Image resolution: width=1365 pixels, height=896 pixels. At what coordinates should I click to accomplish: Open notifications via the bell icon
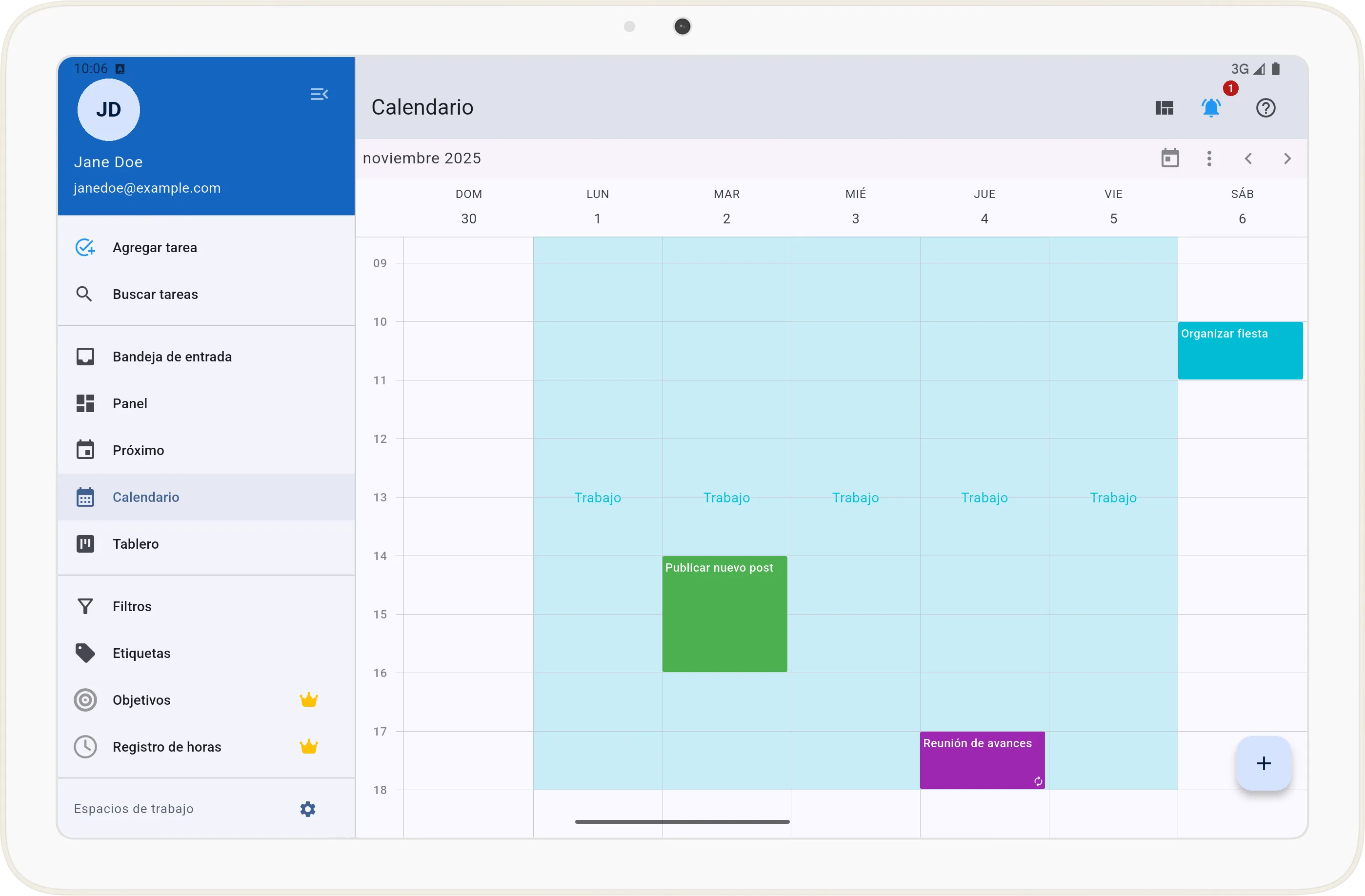[x=1211, y=108]
